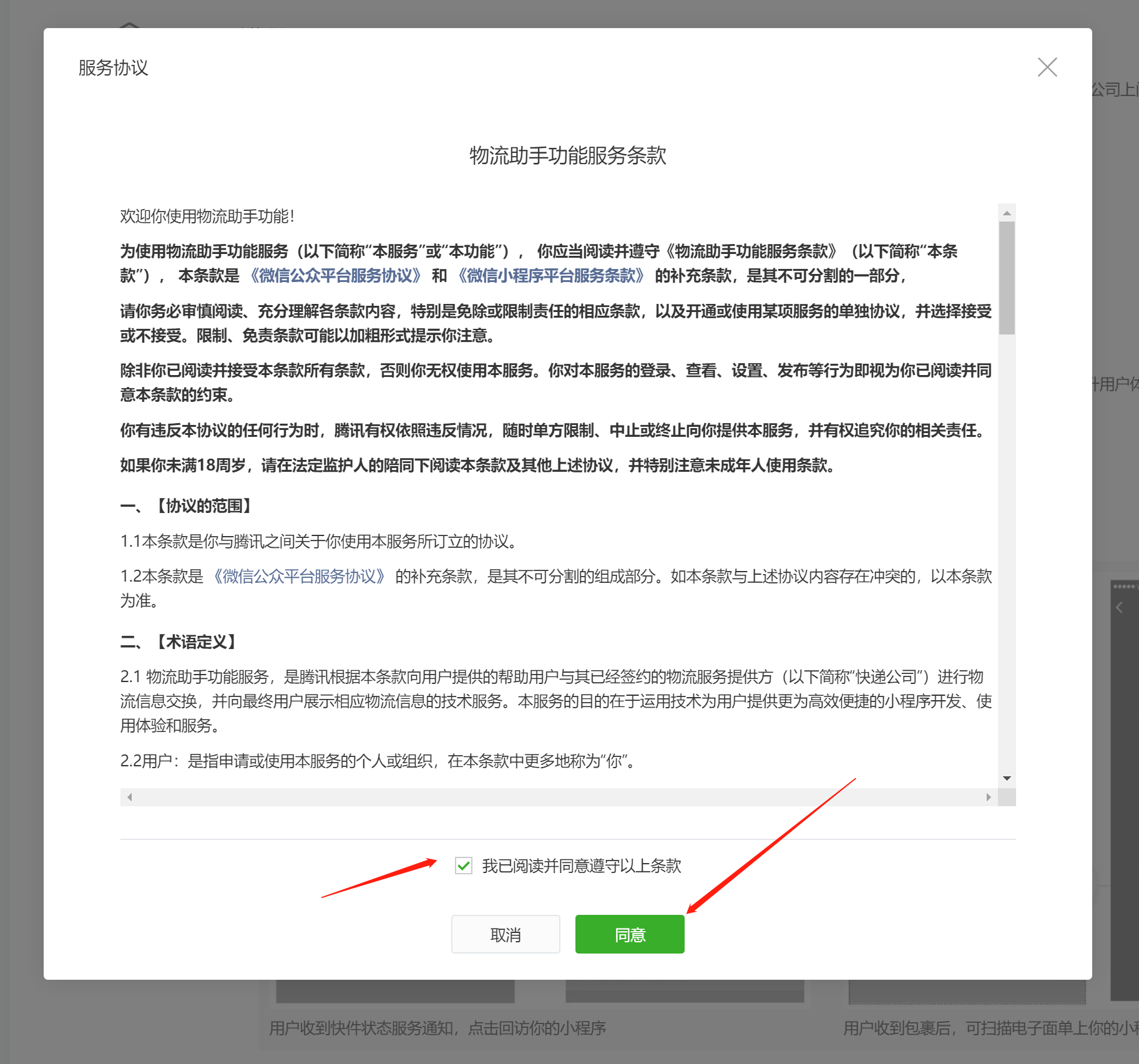Click the vertical scrollbar thumb
Screen dimensions: 1139x1064
pyautogui.click(x=1007, y=278)
